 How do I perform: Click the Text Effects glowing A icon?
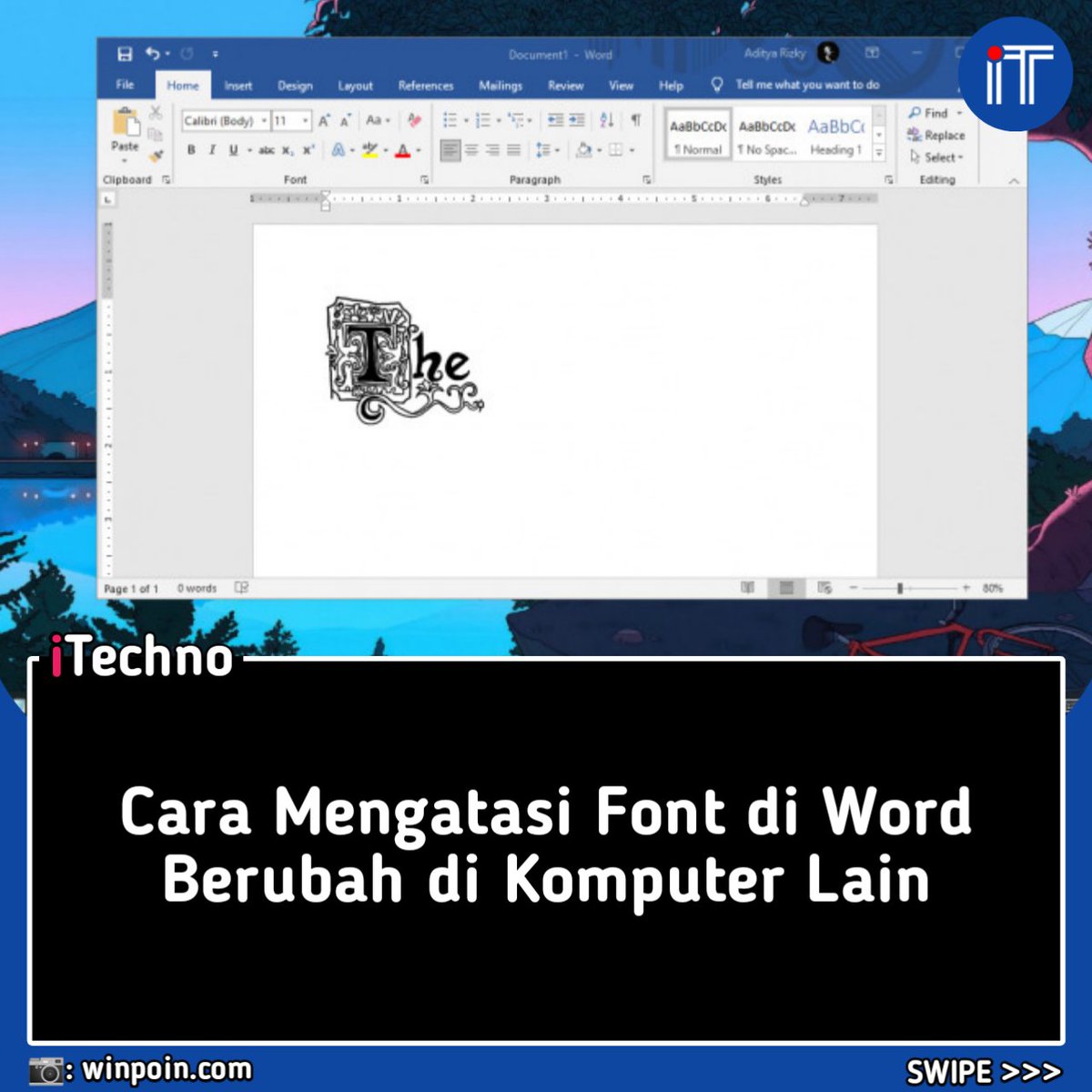(339, 150)
